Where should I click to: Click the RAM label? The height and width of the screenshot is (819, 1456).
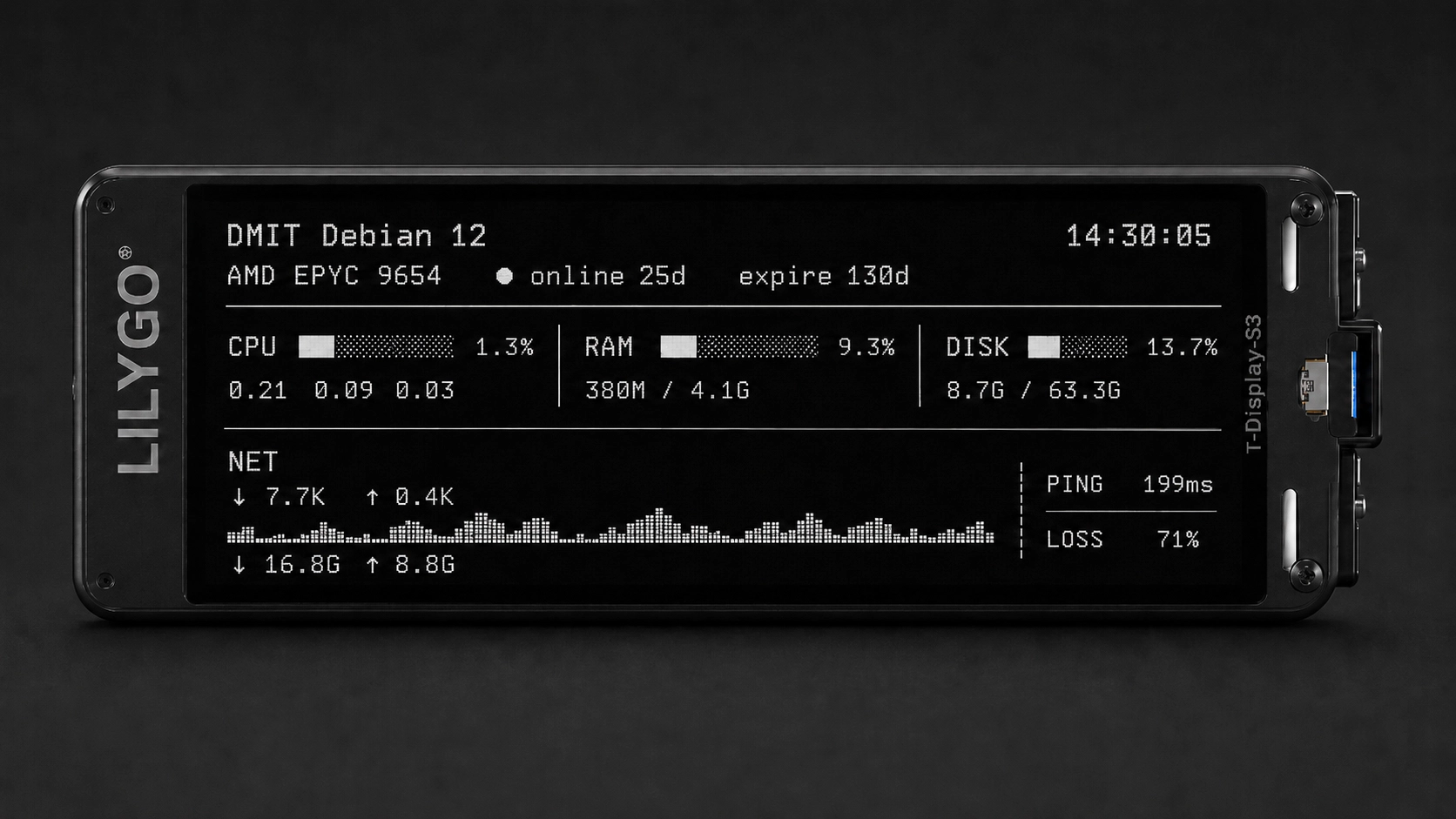[x=609, y=347]
